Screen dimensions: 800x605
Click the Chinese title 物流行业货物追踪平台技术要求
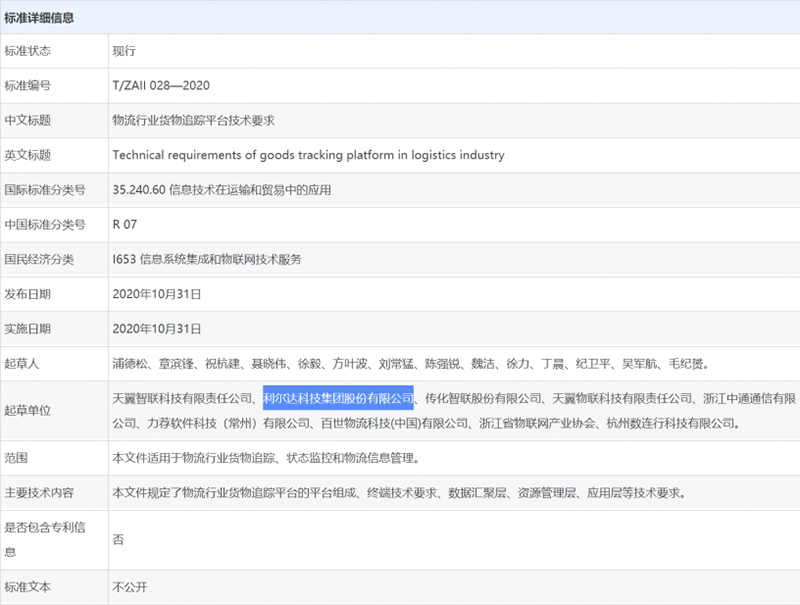[x=193, y=121]
